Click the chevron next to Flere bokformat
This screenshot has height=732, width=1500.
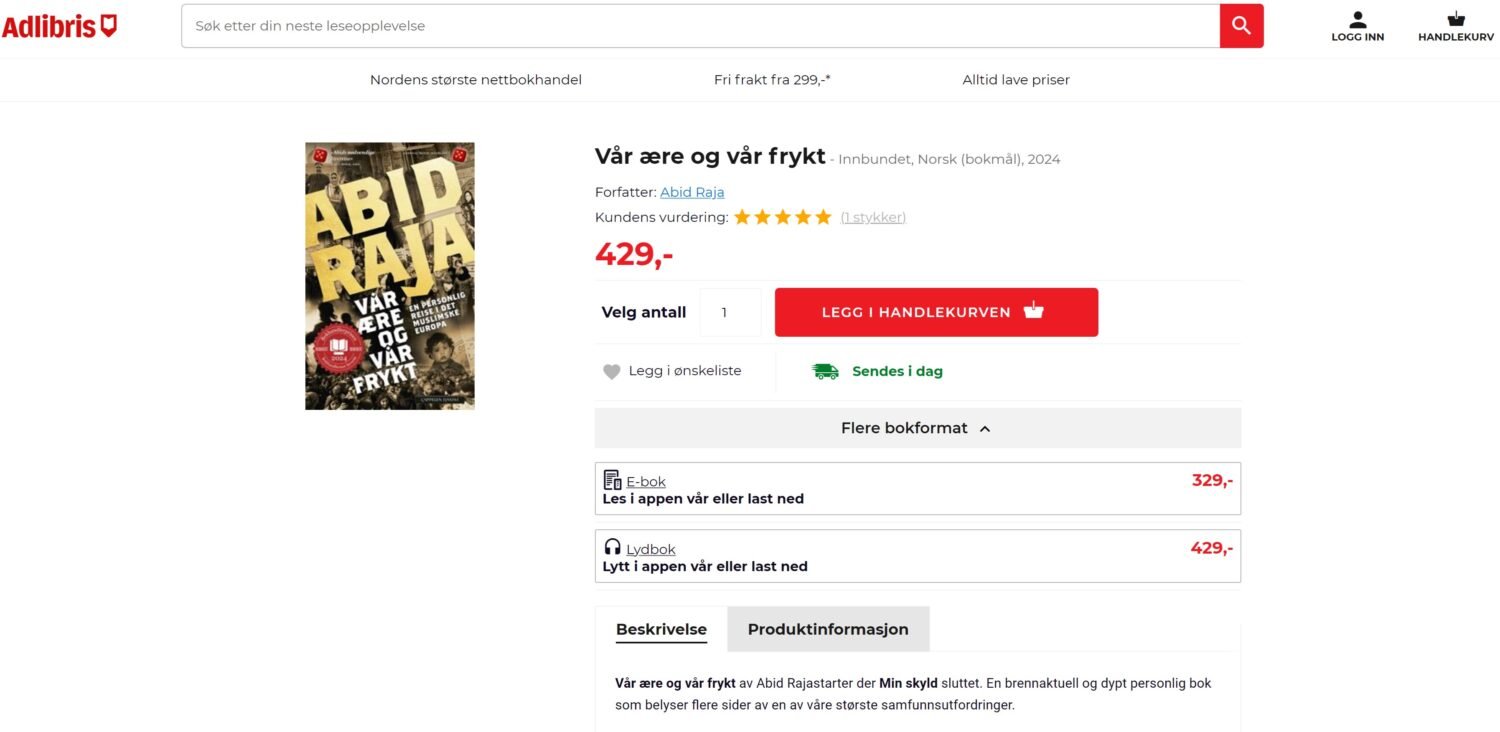985,429
